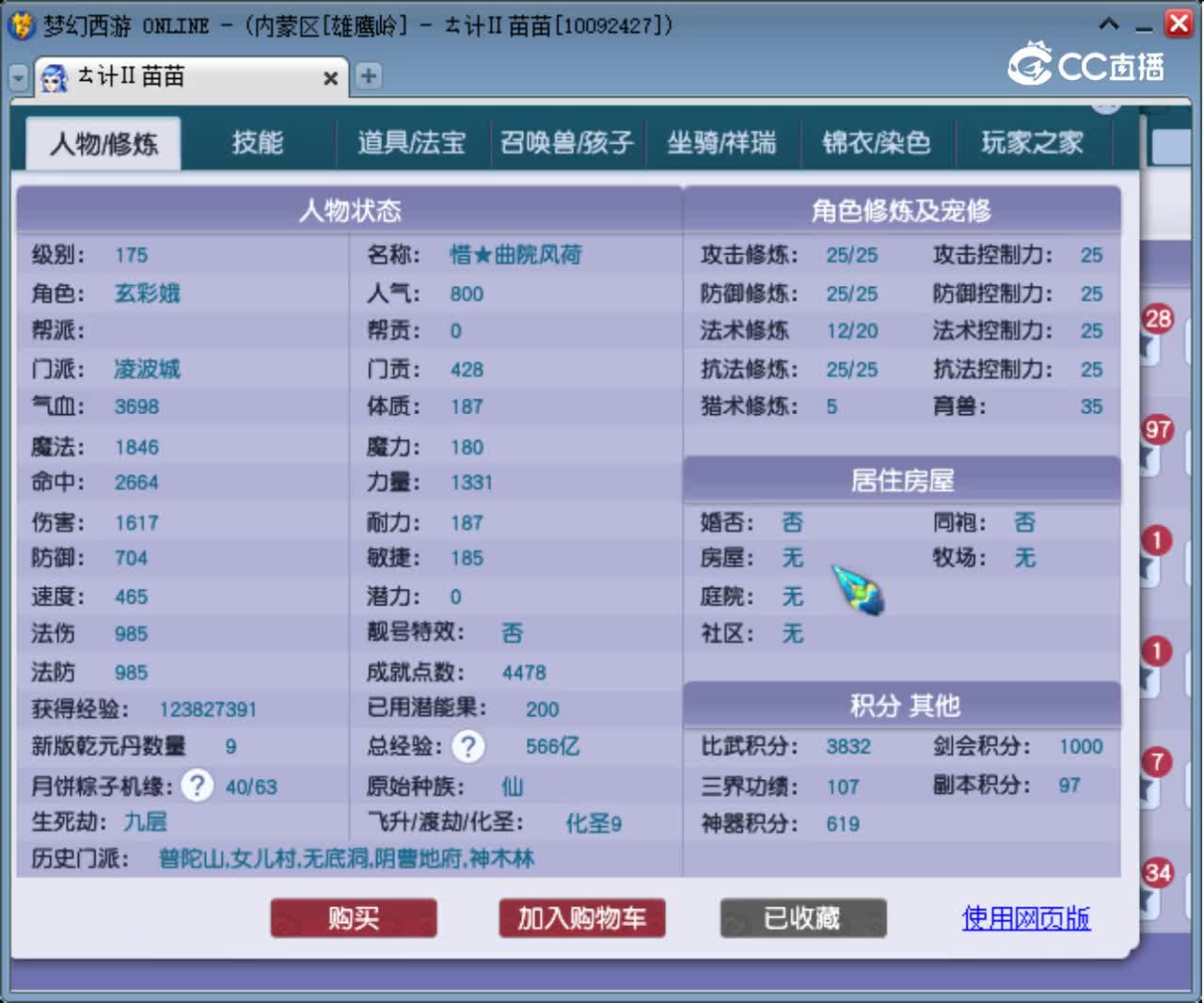The width and height of the screenshot is (1204, 1003).
Task: Click the red badge numbered 34
Action: tap(1158, 873)
